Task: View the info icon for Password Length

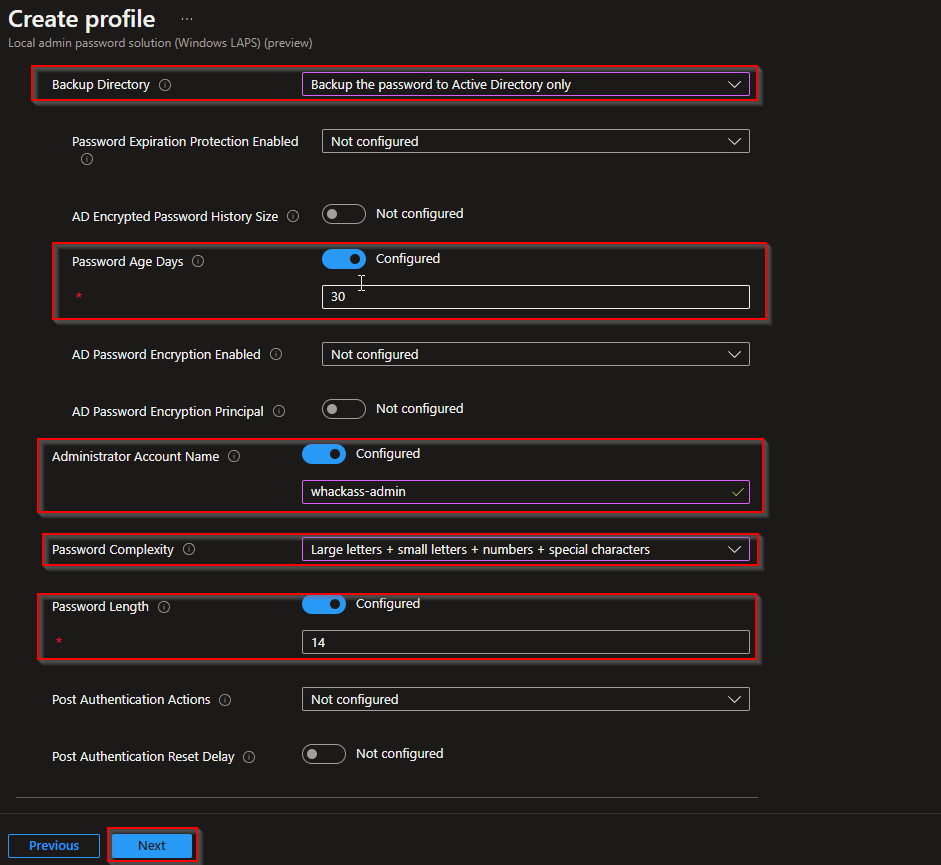Action: tap(164, 605)
